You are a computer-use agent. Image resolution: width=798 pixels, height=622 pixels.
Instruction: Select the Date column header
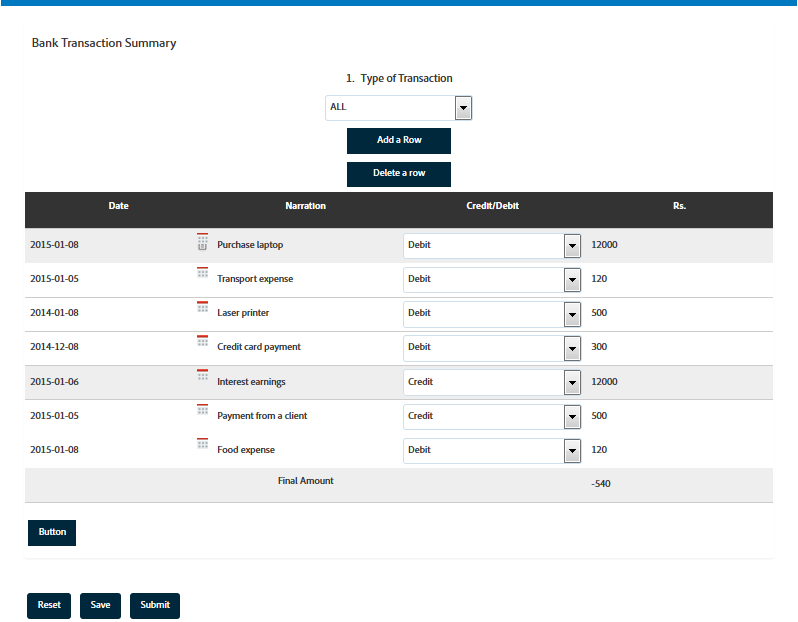tap(119, 206)
